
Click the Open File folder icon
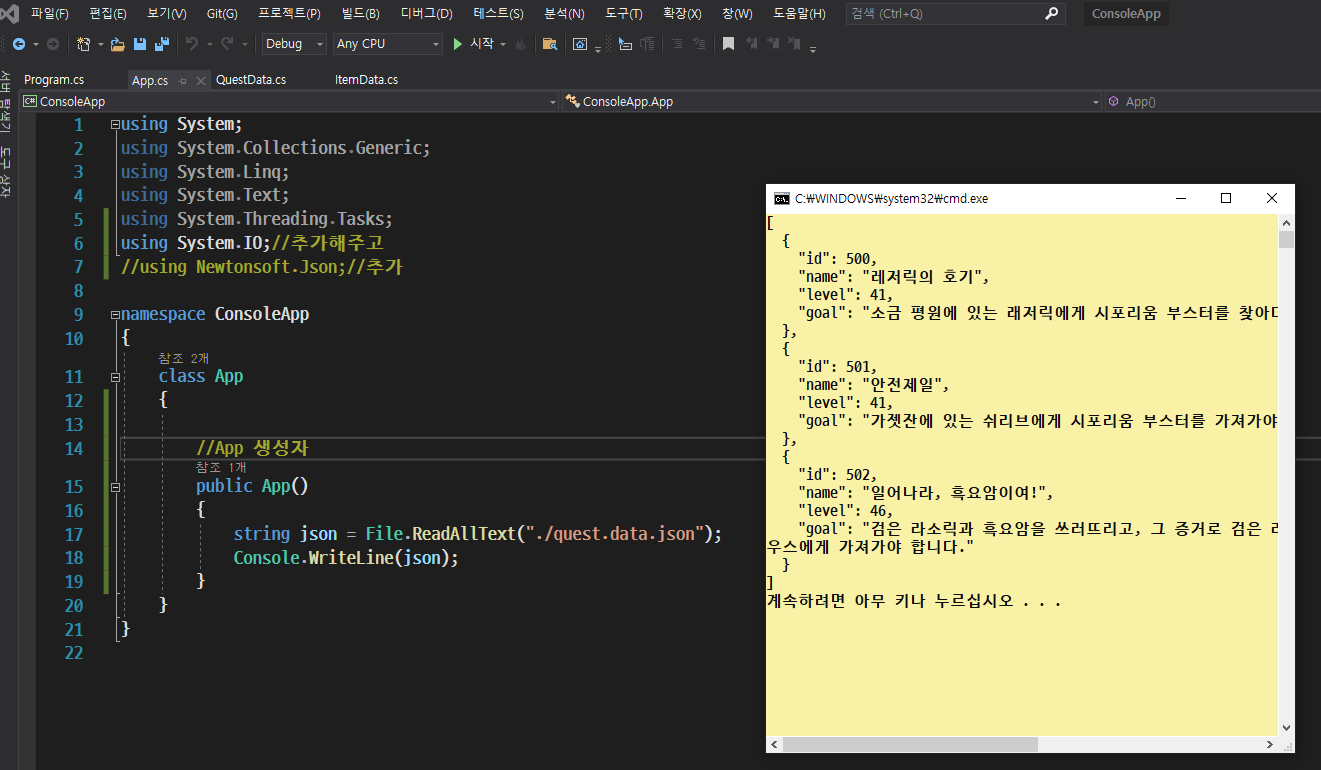(x=117, y=44)
